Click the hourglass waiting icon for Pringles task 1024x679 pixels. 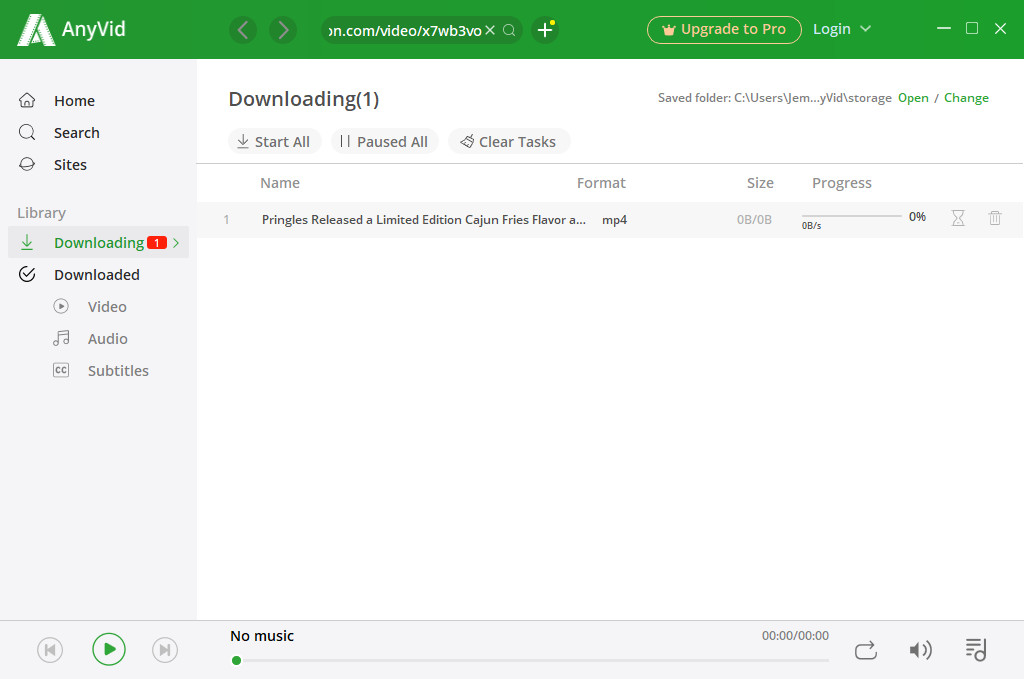coord(958,218)
